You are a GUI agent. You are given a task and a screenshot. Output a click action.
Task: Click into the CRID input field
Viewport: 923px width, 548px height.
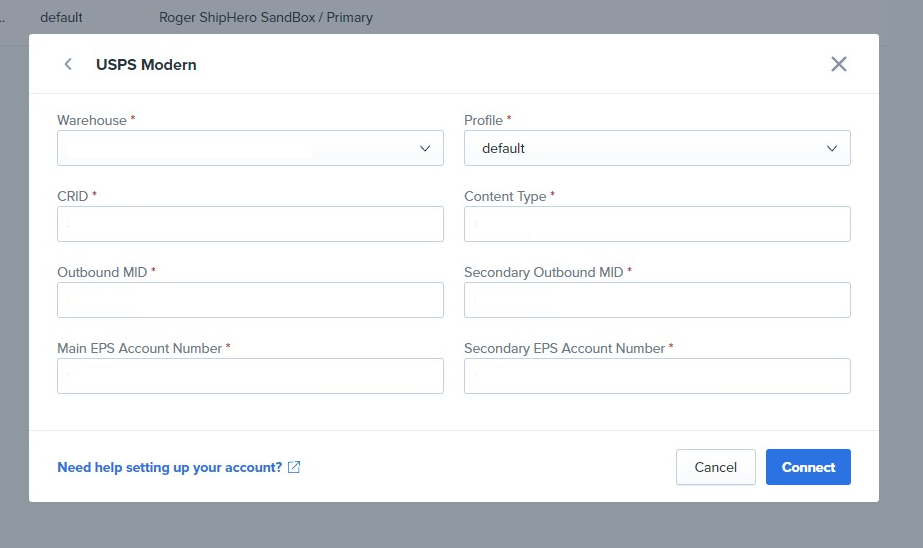pyautogui.click(x=250, y=224)
